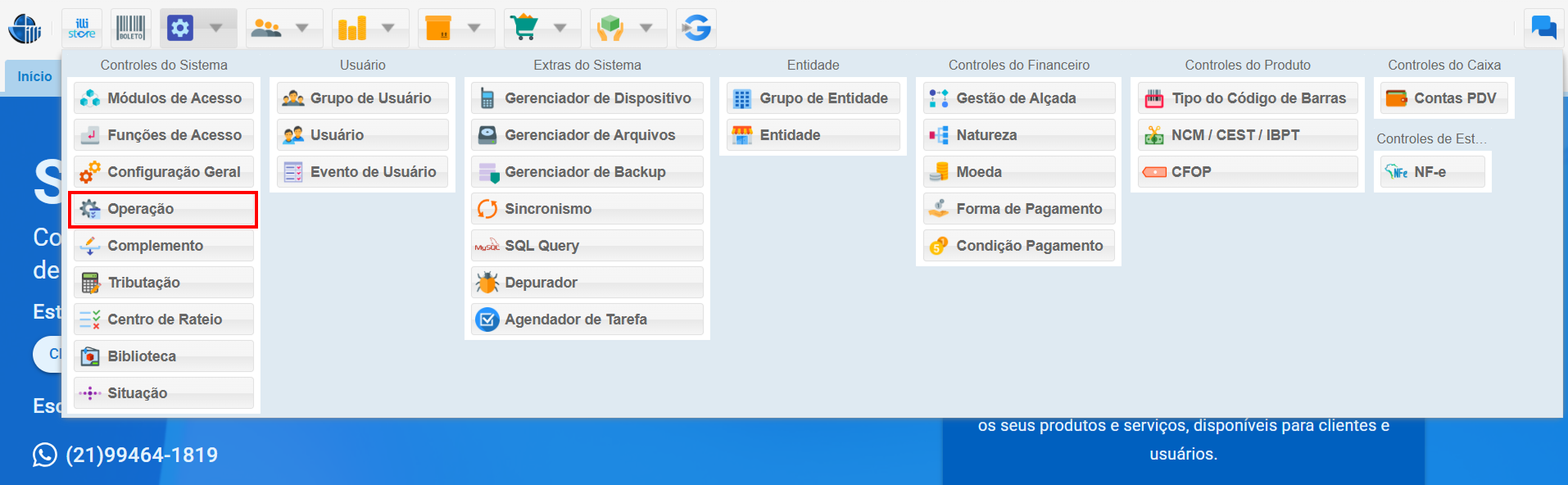The image size is (1568, 485).
Task: Click the illi store toolbar icon
Action: point(82,29)
